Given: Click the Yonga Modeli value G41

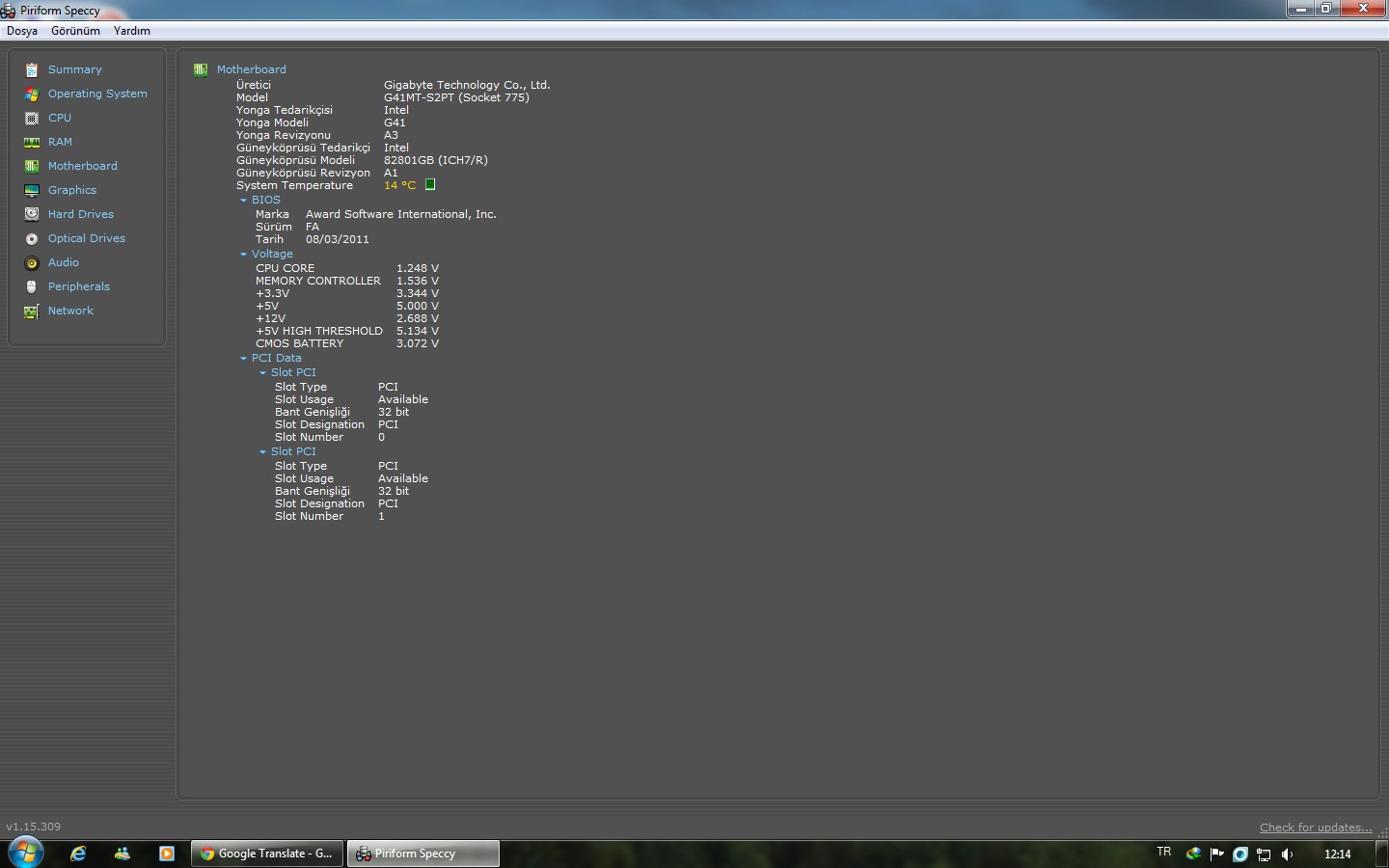Looking at the screenshot, I should pyautogui.click(x=395, y=122).
